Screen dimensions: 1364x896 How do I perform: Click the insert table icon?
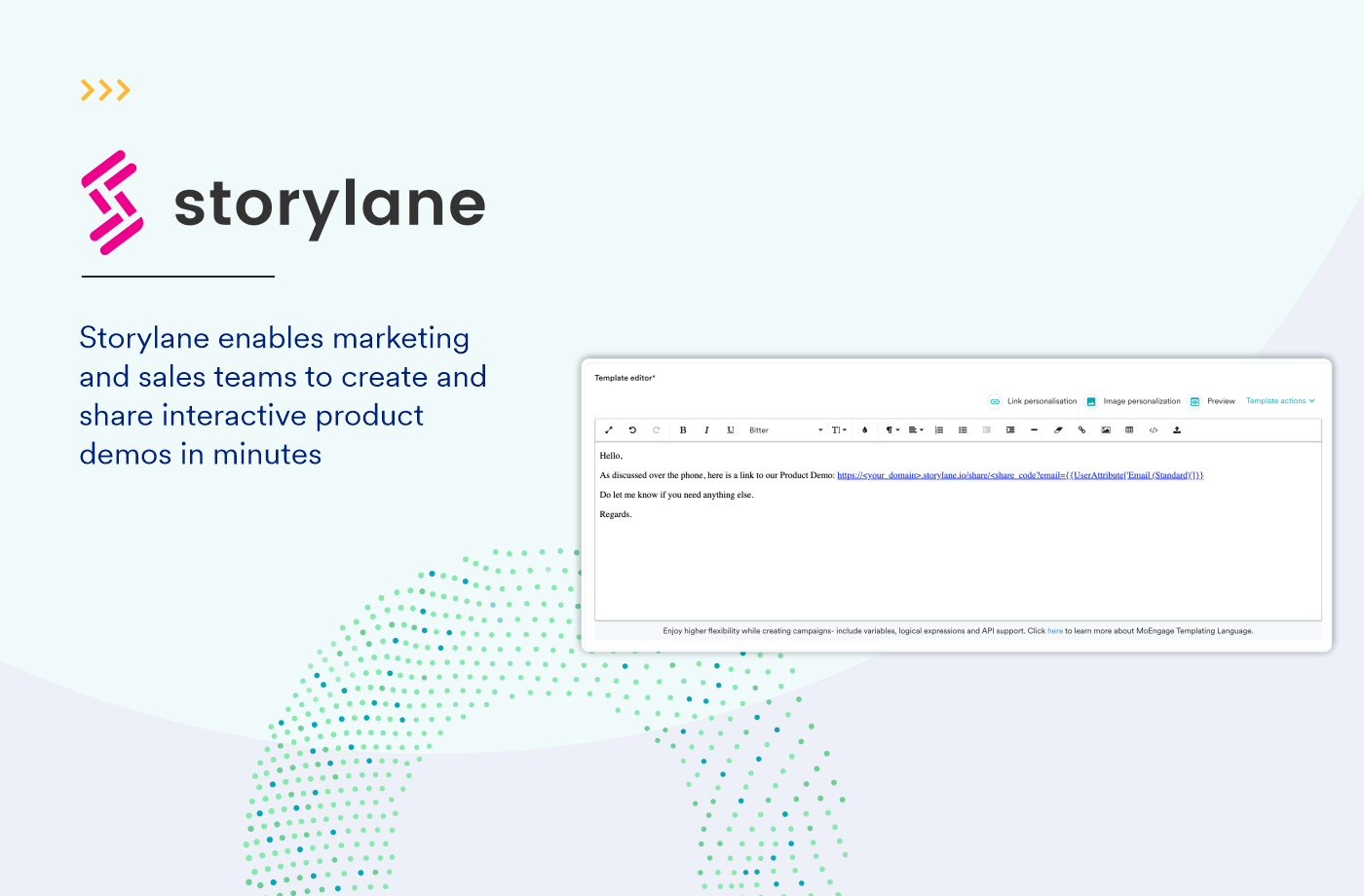(x=1129, y=429)
